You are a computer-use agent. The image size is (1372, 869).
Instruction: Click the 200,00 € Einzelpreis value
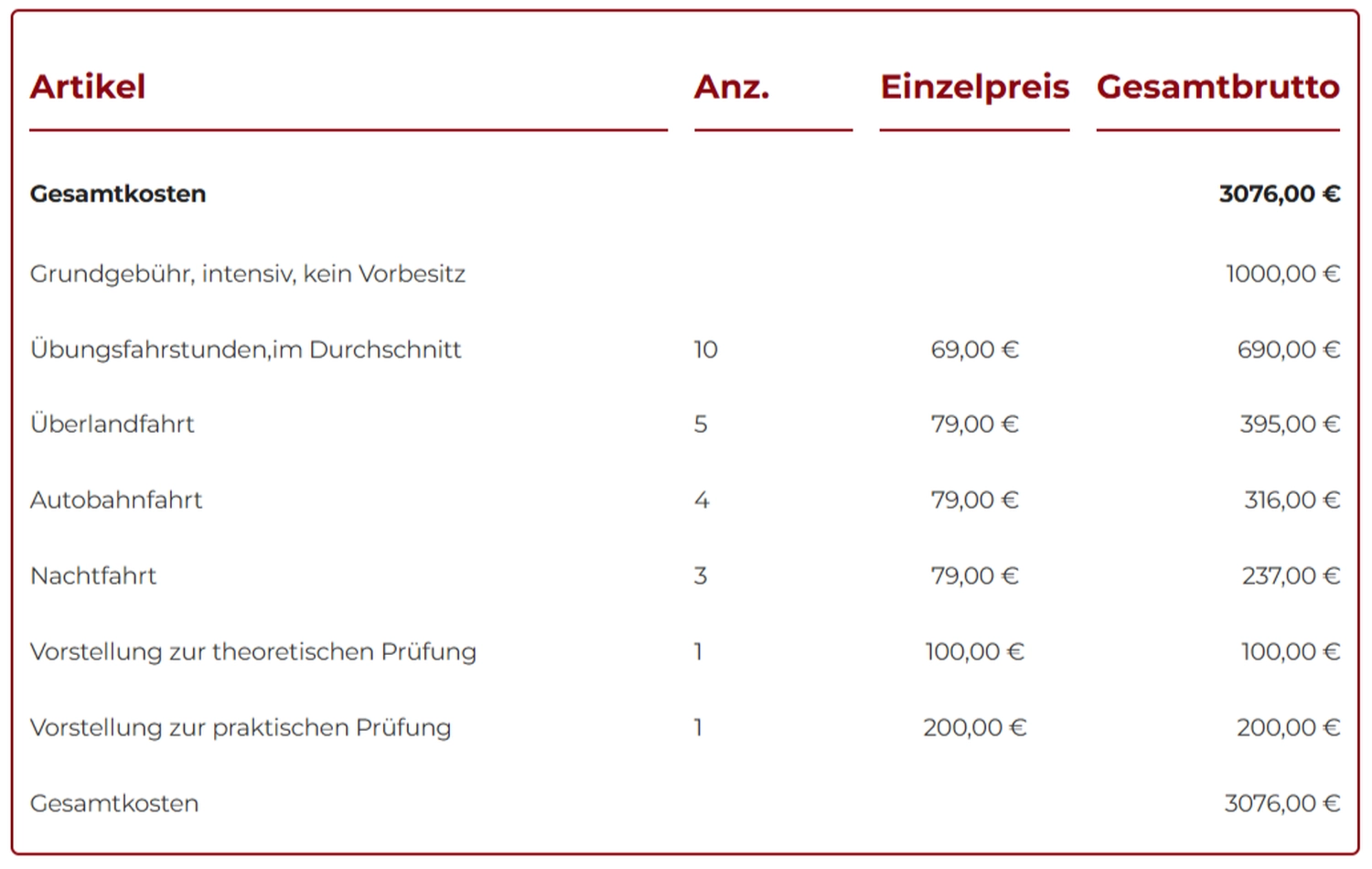tap(974, 728)
